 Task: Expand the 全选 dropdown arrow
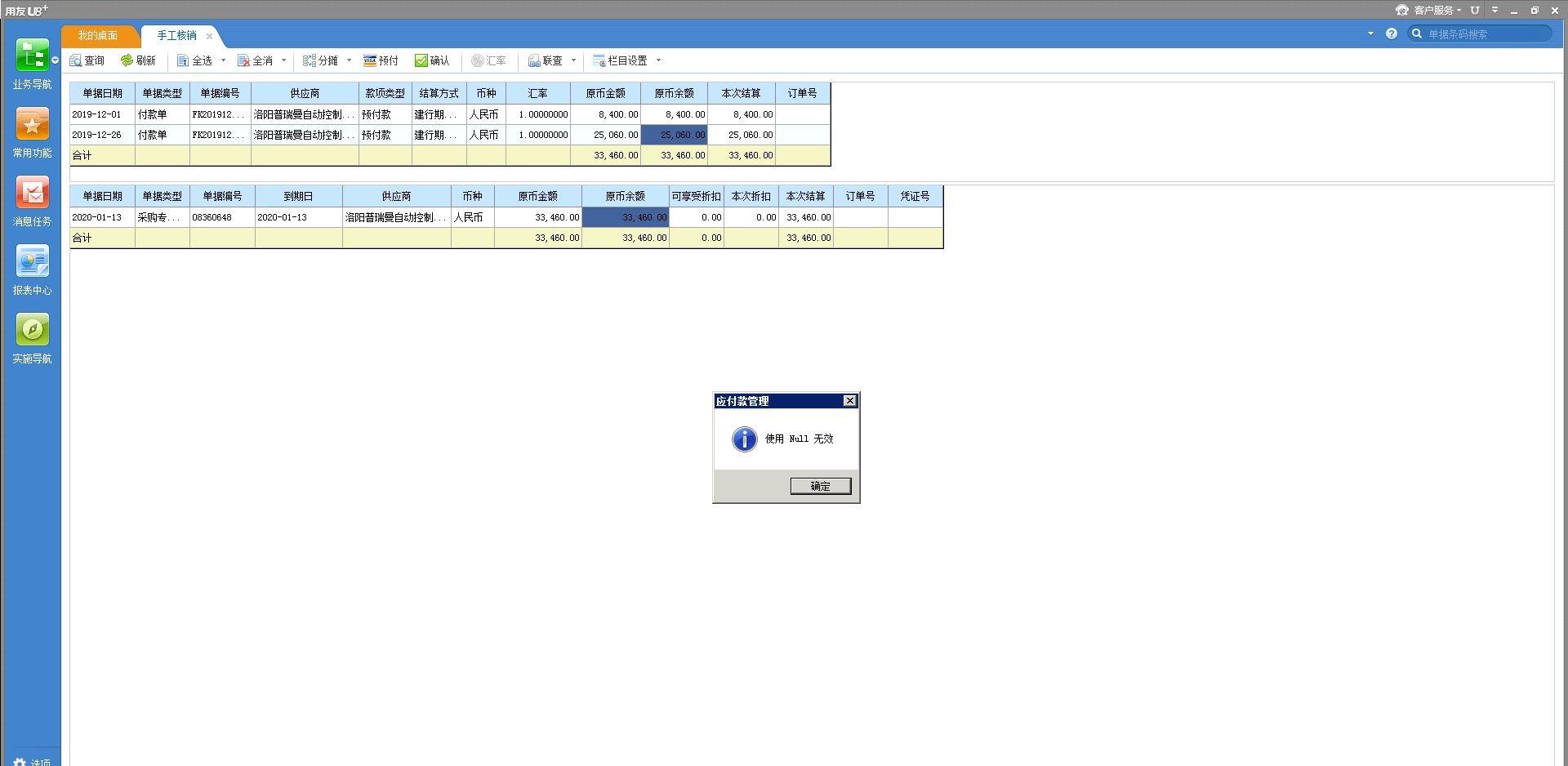(x=223, y=60)
